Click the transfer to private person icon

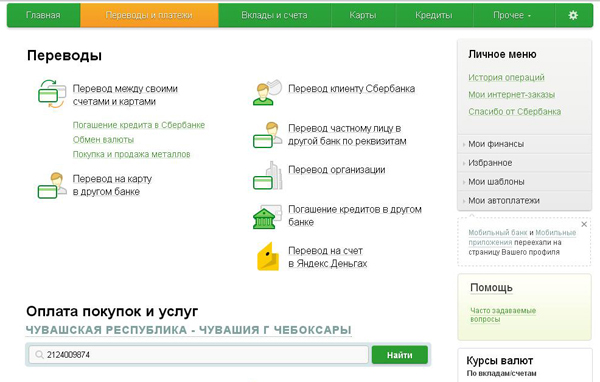[267, 135]
